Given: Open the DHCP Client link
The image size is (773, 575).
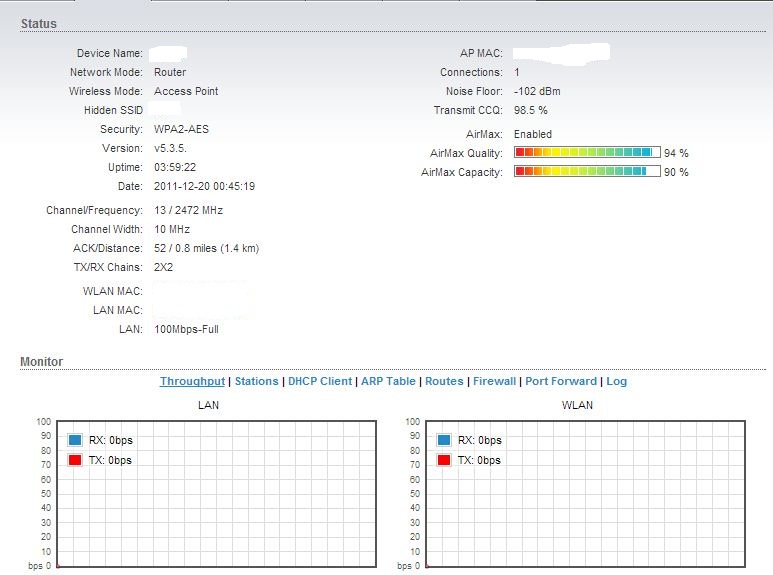Looking at the screenshot, I should (320, 381).
